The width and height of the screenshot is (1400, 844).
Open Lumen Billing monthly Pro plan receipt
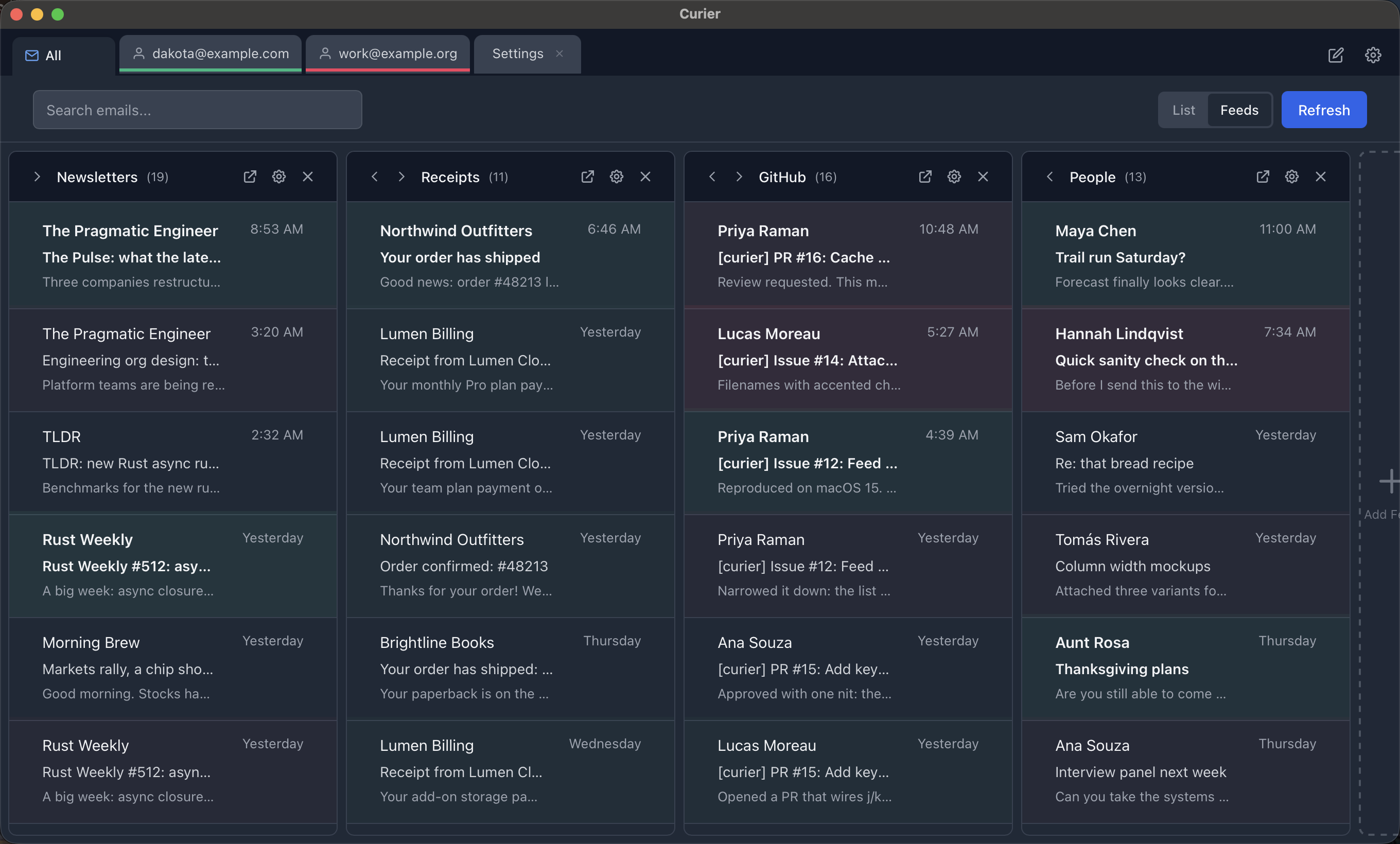[x=510, y=360]
